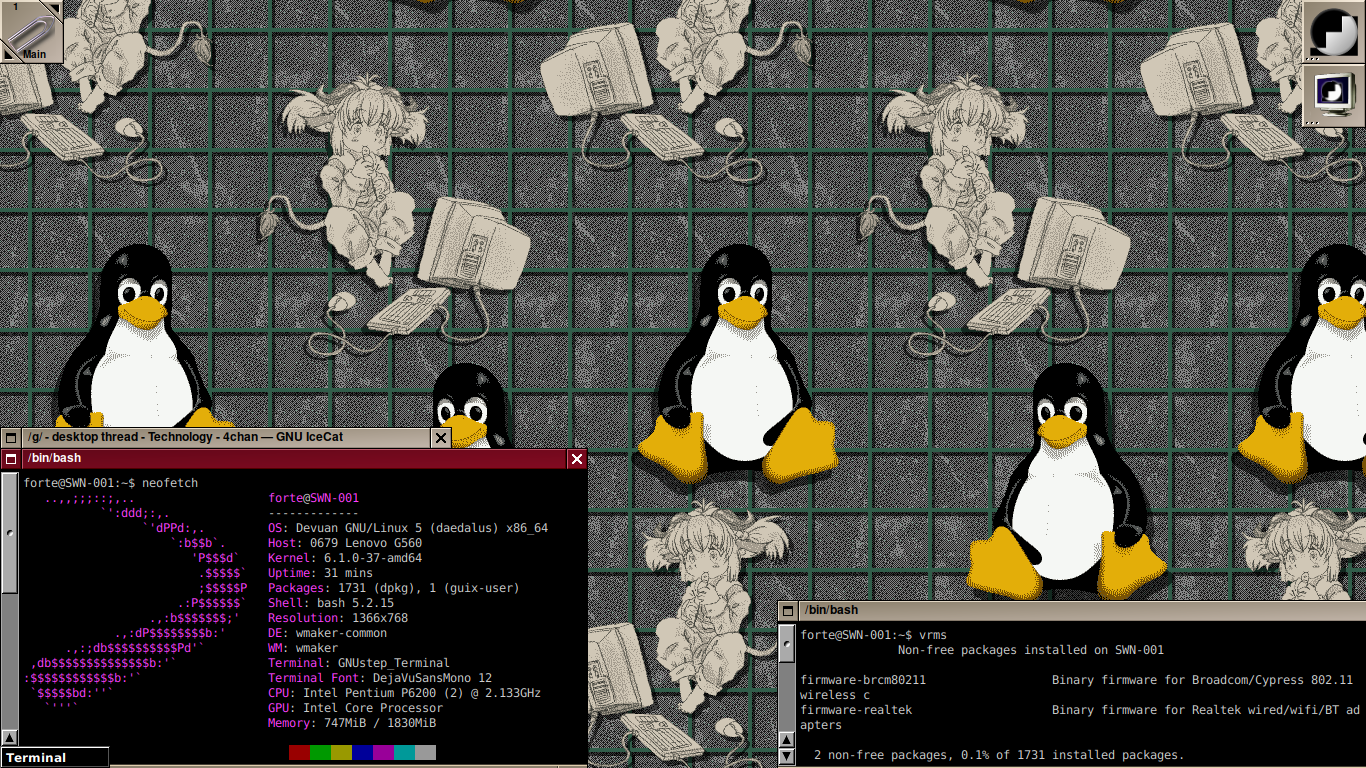Click the vrms terminal's /bin/bash title bar
1366x768 pixels.
[1082, 610]
